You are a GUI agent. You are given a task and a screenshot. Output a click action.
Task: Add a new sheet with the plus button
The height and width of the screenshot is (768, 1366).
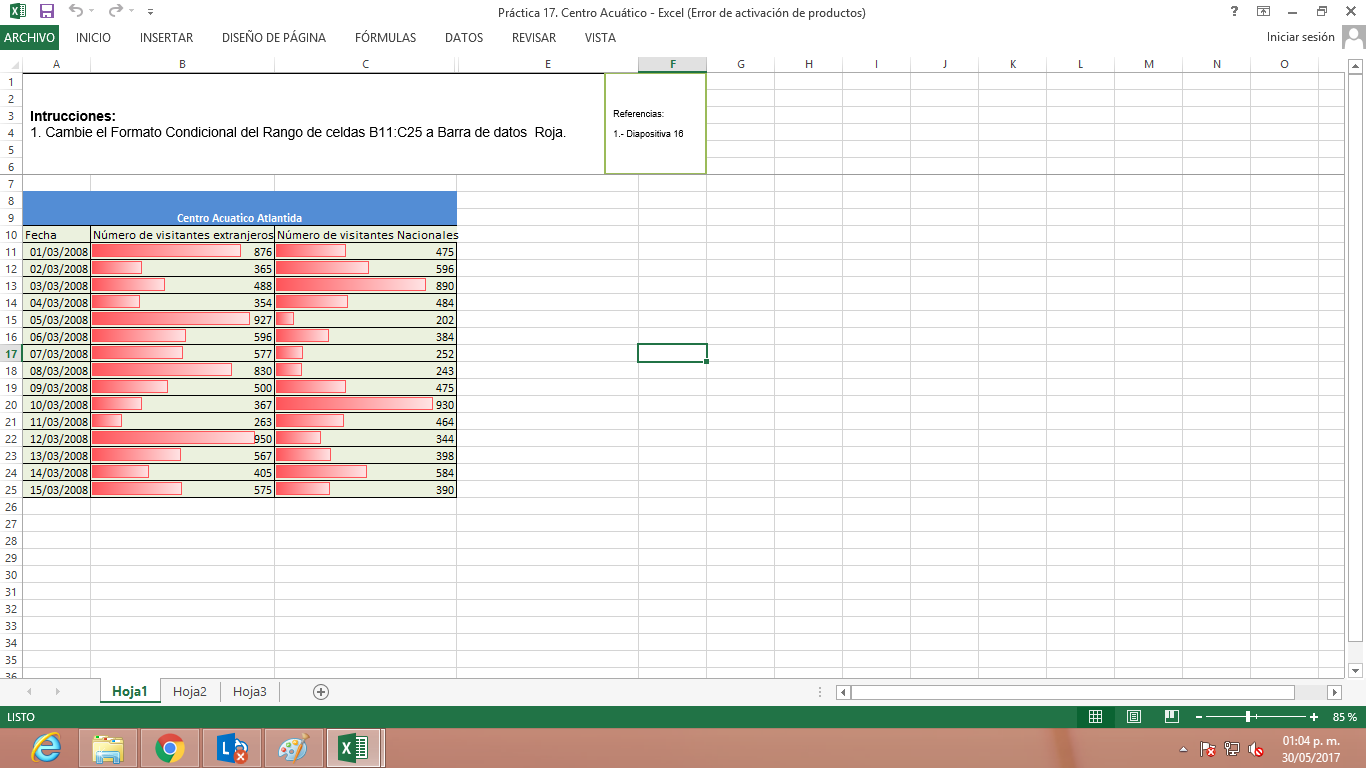321,691
